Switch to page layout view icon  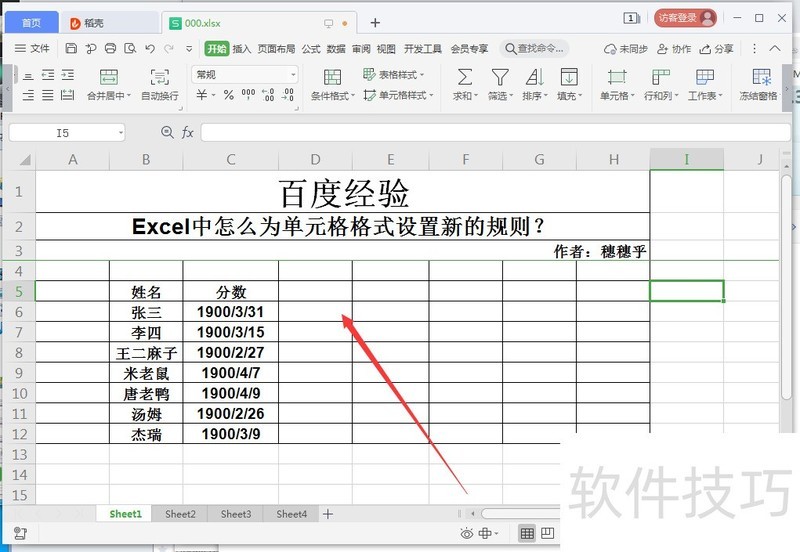(547, 534)
